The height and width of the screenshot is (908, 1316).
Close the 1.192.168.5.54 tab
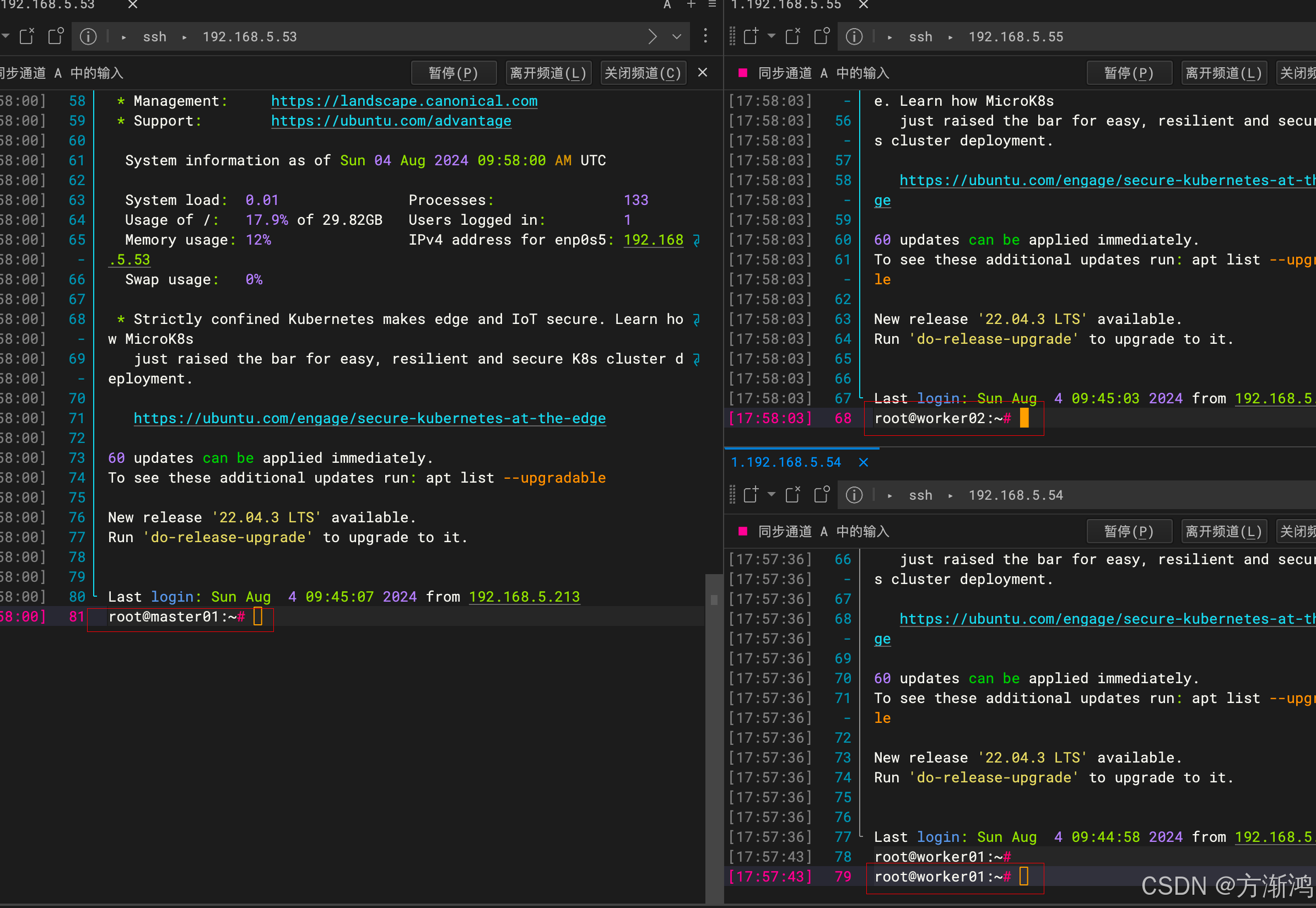click(863, 462)
